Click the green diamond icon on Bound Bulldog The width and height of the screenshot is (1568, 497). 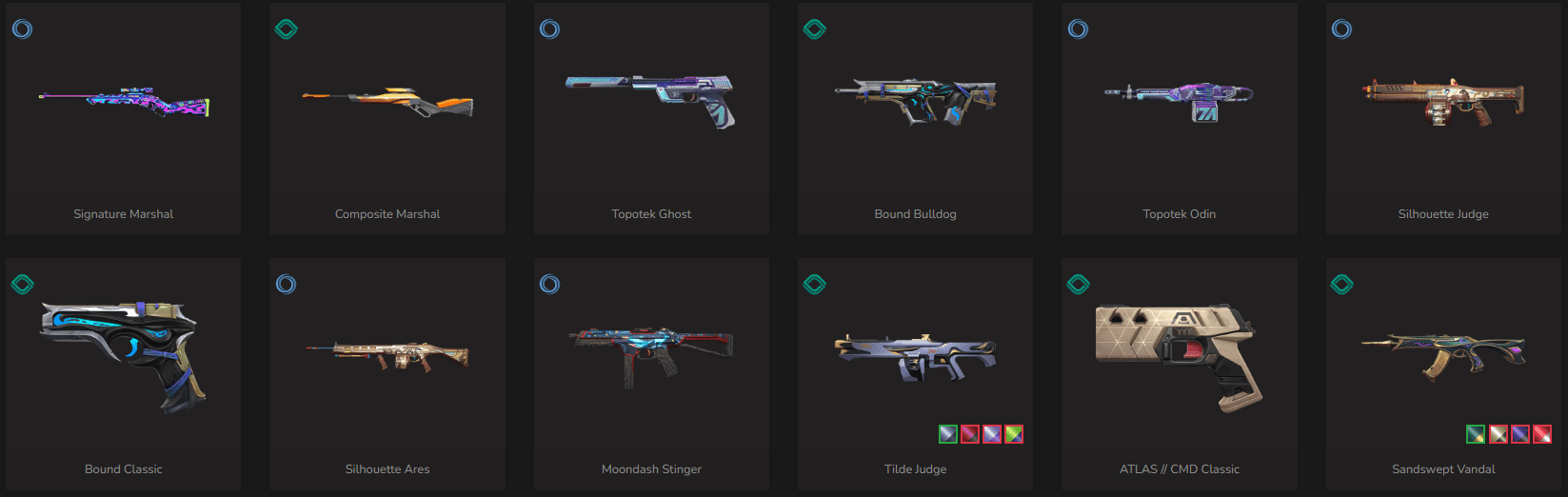(814, 29)
